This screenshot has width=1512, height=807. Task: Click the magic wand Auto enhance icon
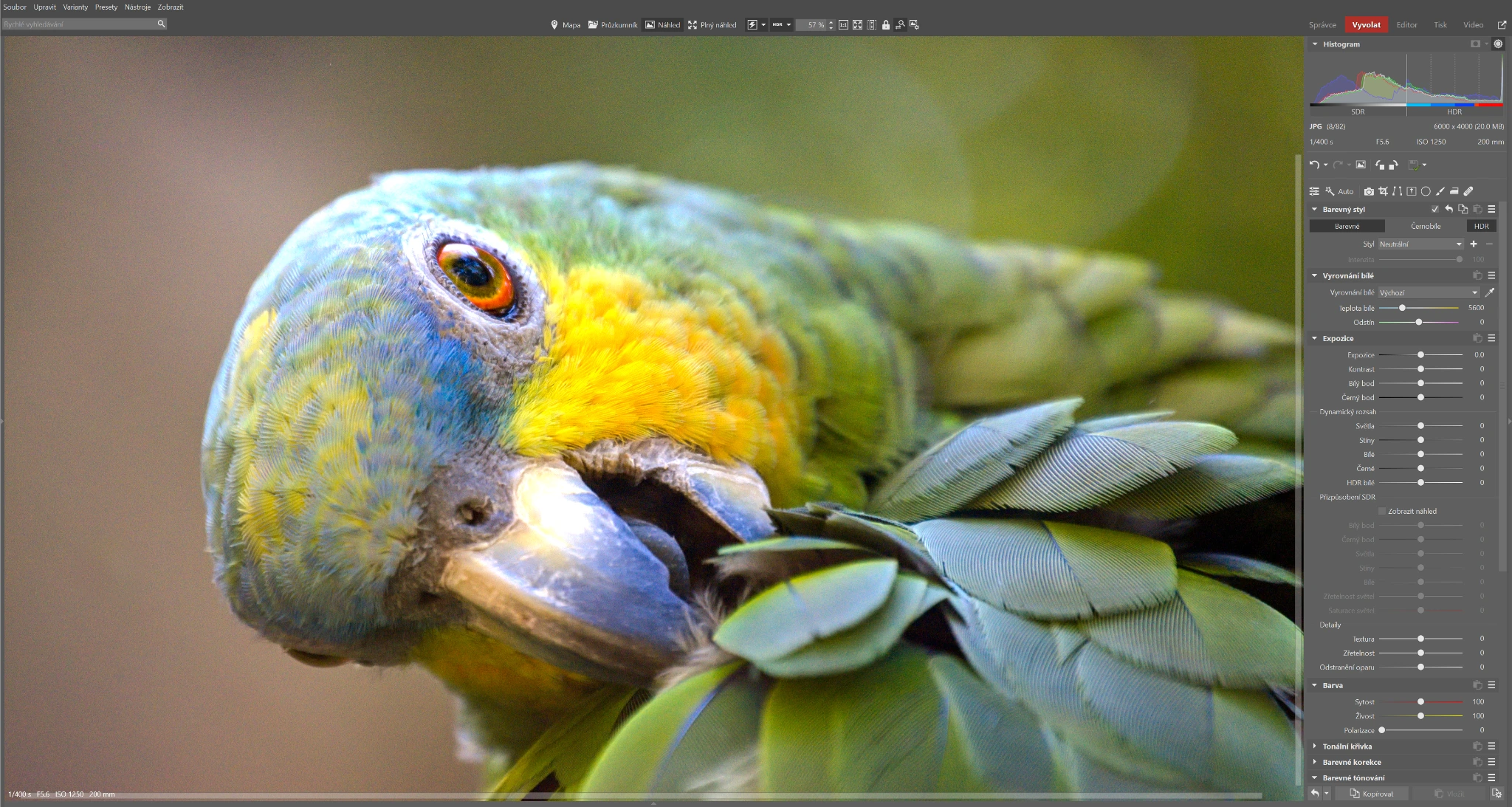click(x=1330, y=191)
